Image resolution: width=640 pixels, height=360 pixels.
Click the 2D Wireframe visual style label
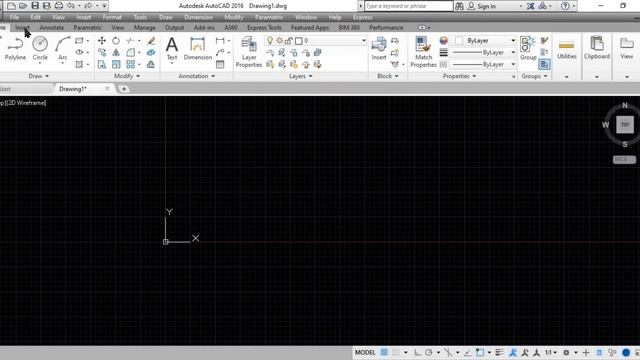[27, 103]
